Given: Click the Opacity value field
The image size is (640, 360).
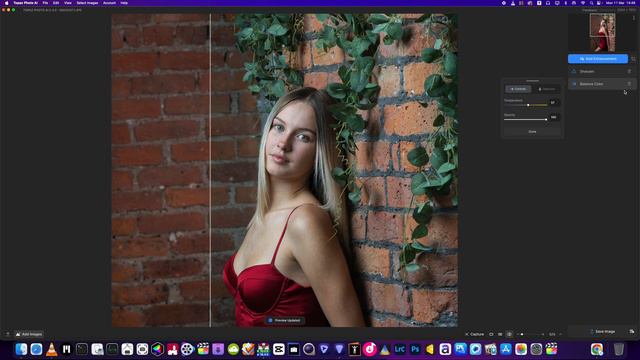Looking at the screenshot, I should click(554, 117).
